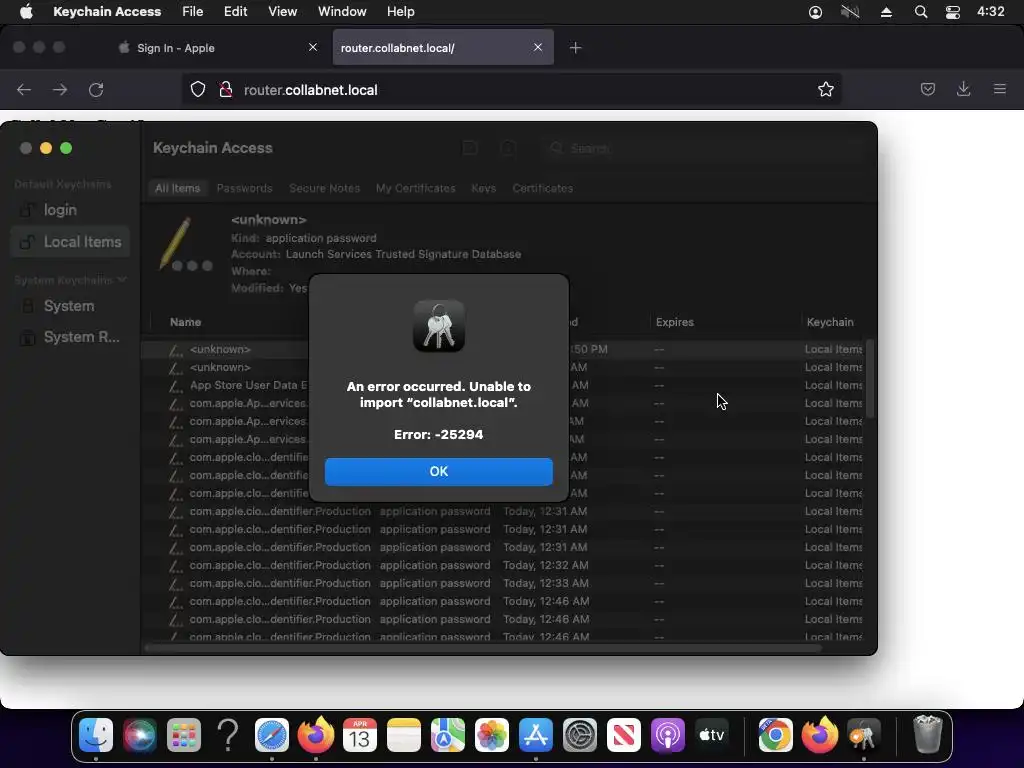Click the Keychain Access Dock icon
The width and height of the screenshot is (1024, 768).
(863, 736)
